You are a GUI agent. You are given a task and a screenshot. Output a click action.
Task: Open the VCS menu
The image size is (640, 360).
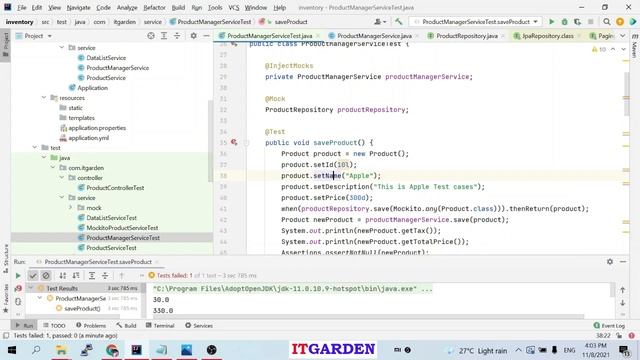234,7
